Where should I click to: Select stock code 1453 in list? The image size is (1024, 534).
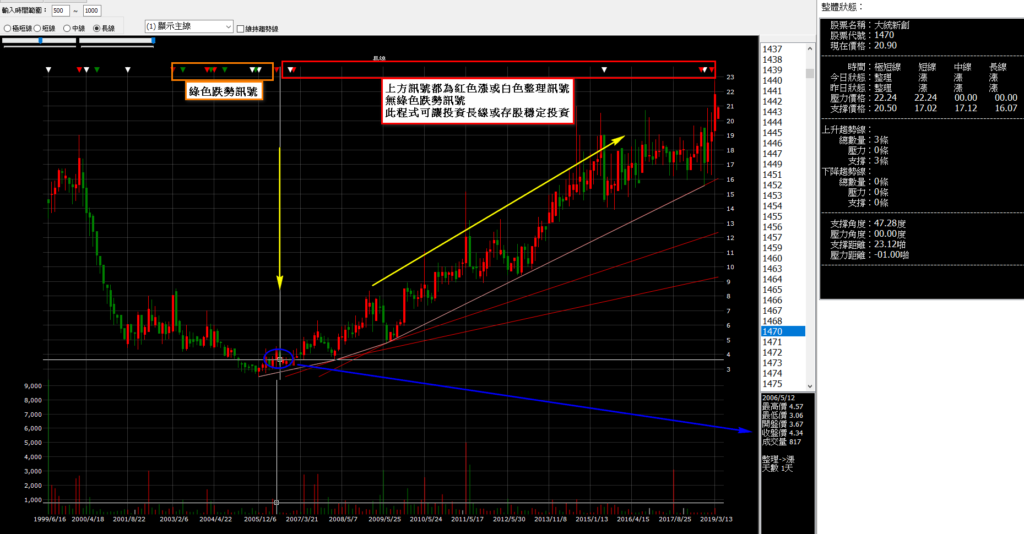click(782, 195)
